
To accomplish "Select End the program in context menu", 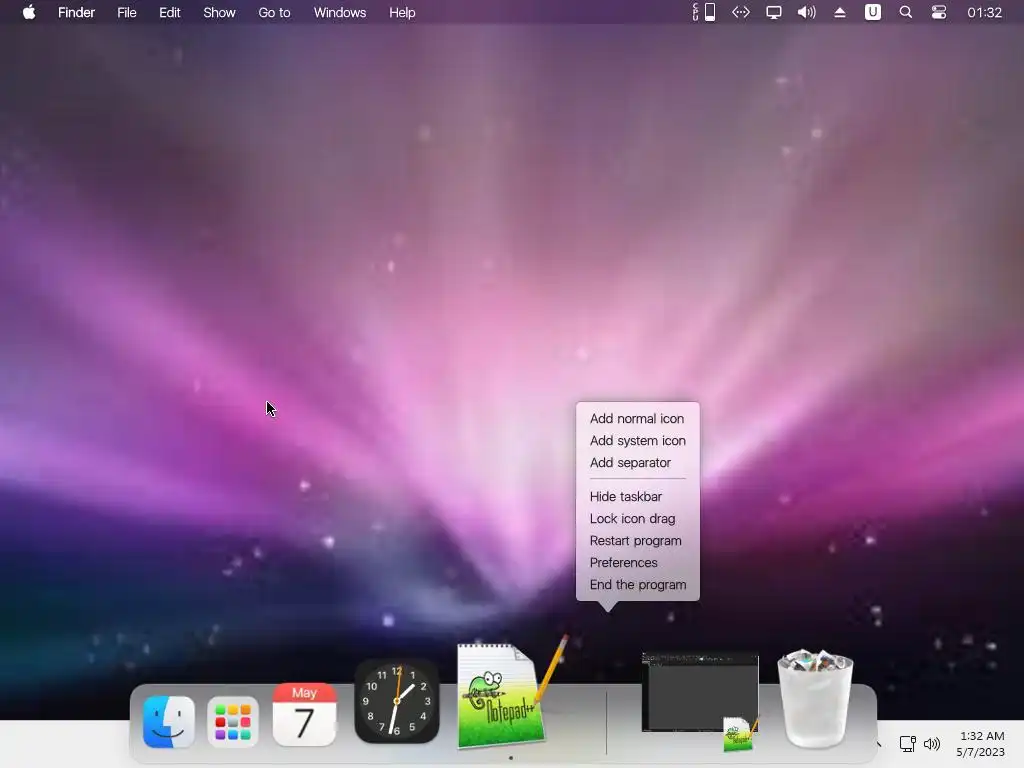I will 637,585.
